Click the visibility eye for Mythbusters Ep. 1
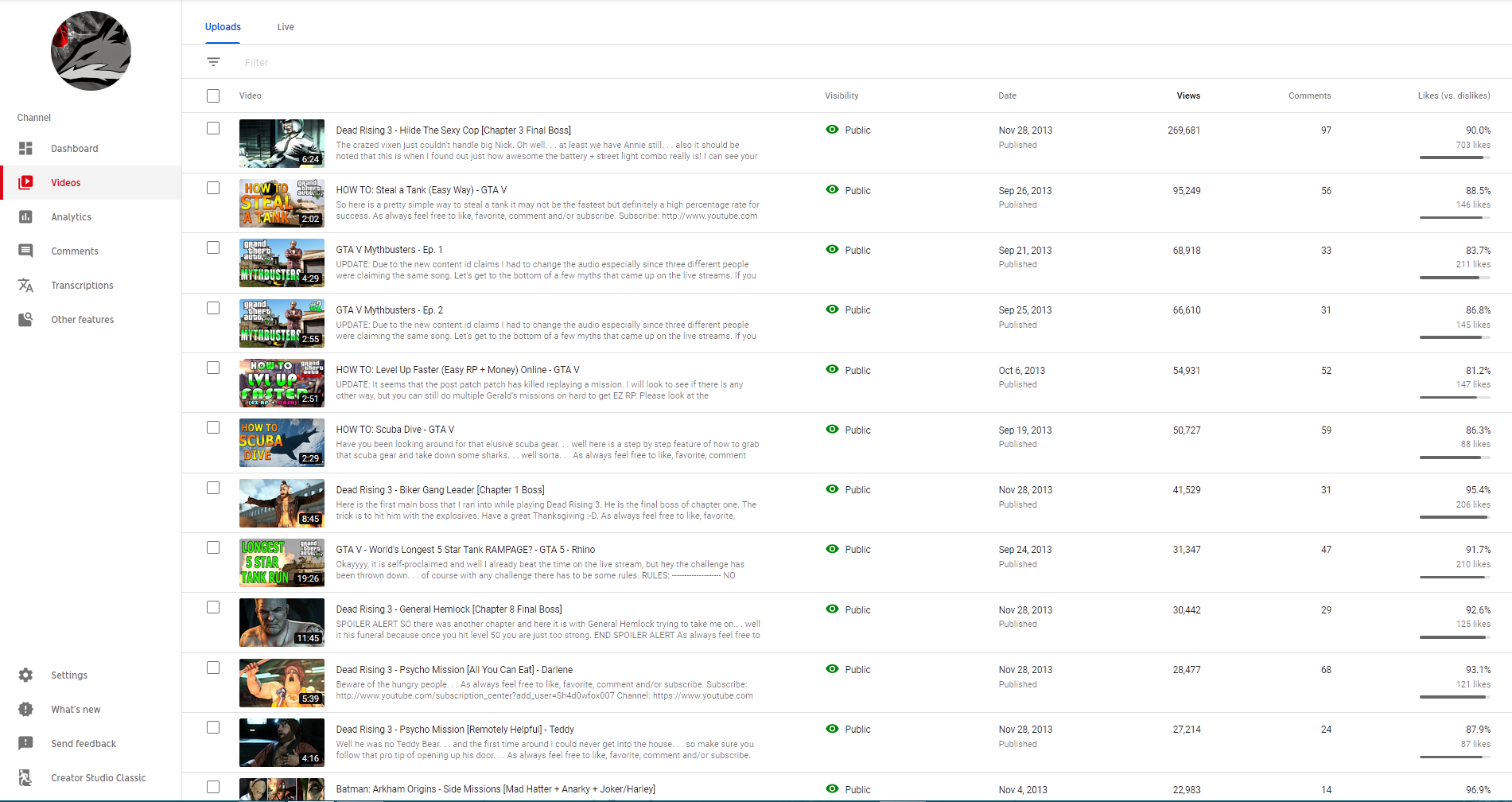 pyautogui.click(x=832, y=250)
